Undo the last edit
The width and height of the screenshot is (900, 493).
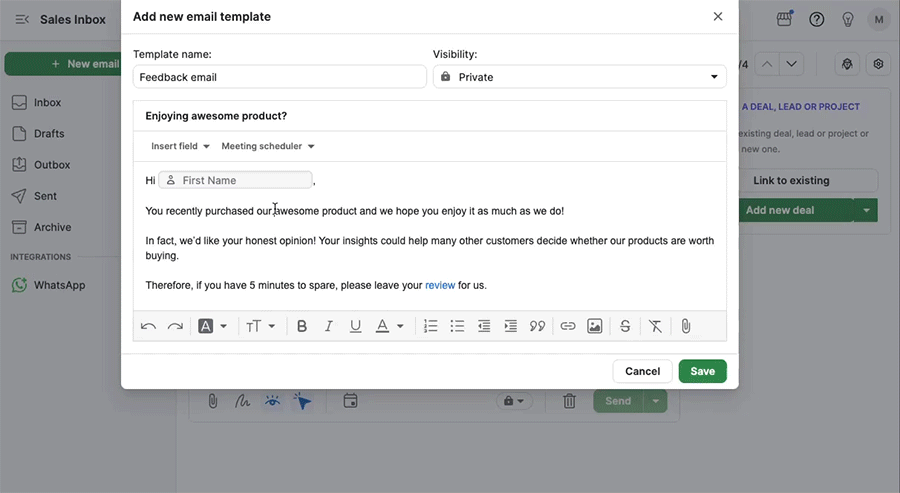point(148,326)
